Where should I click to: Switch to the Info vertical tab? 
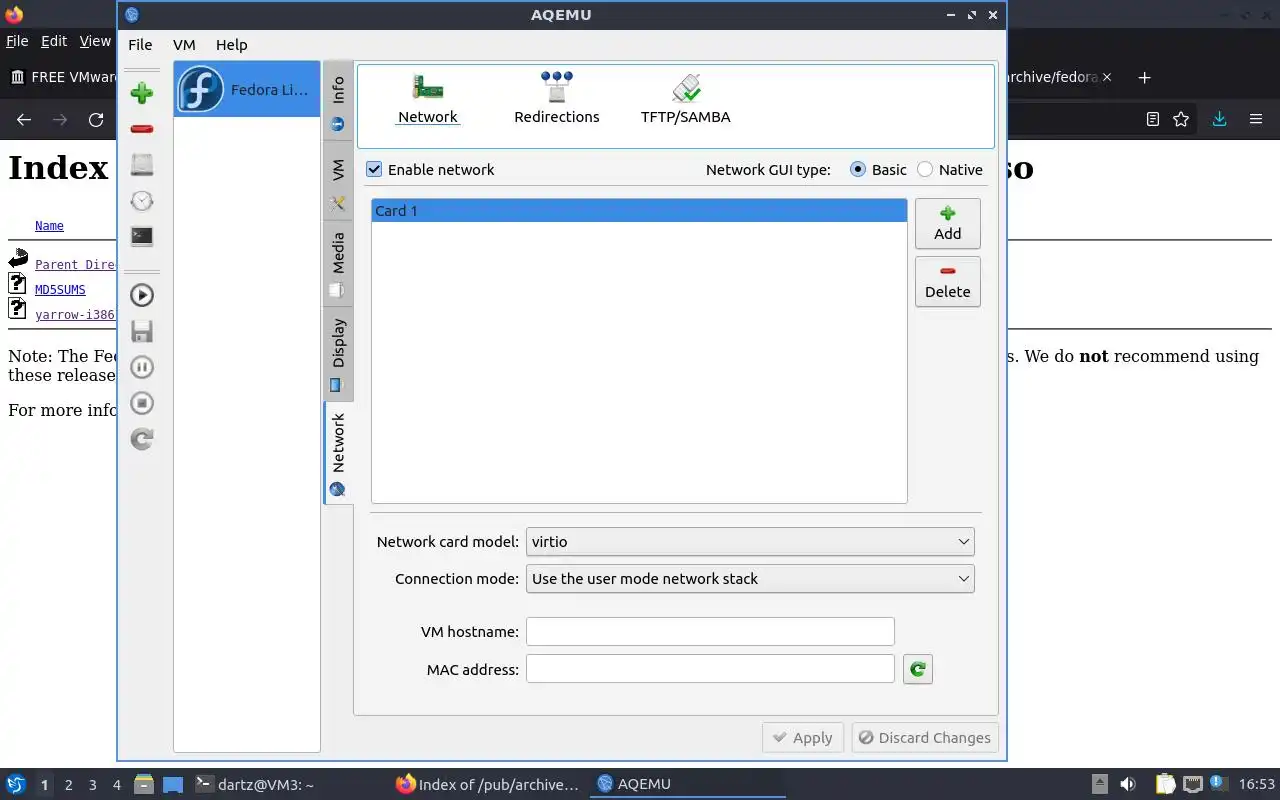pyautogui.click(x=338, y=102)
